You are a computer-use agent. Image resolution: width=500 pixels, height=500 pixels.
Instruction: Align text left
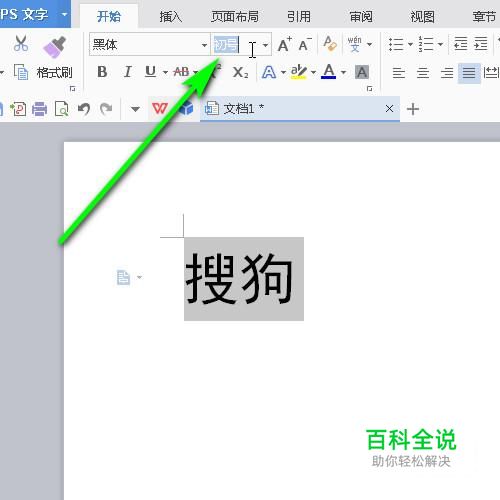tap(399, 72)
